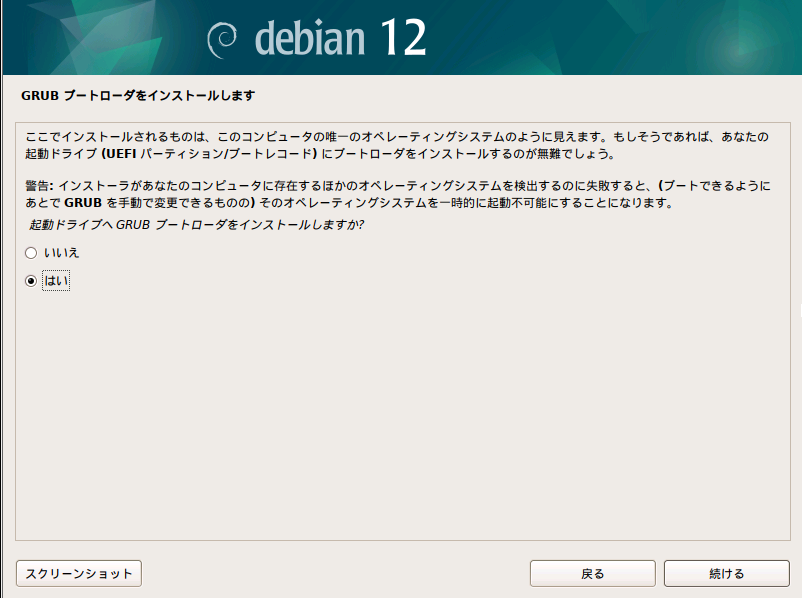Take a screenshot with the スクリーンショット button

79,573
